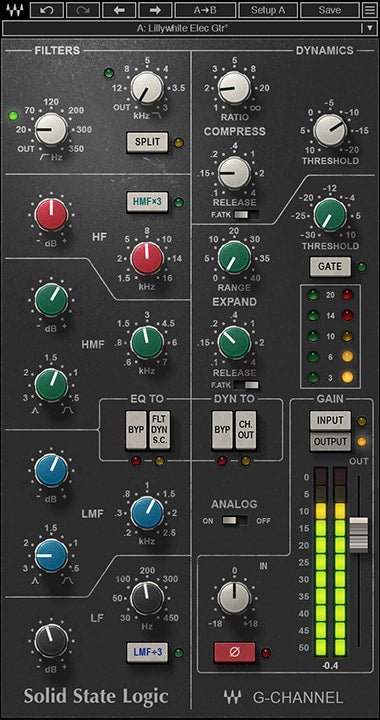Toggle the HMF×3 button
The image size is (380, 720).
click(x=147, y=201)
